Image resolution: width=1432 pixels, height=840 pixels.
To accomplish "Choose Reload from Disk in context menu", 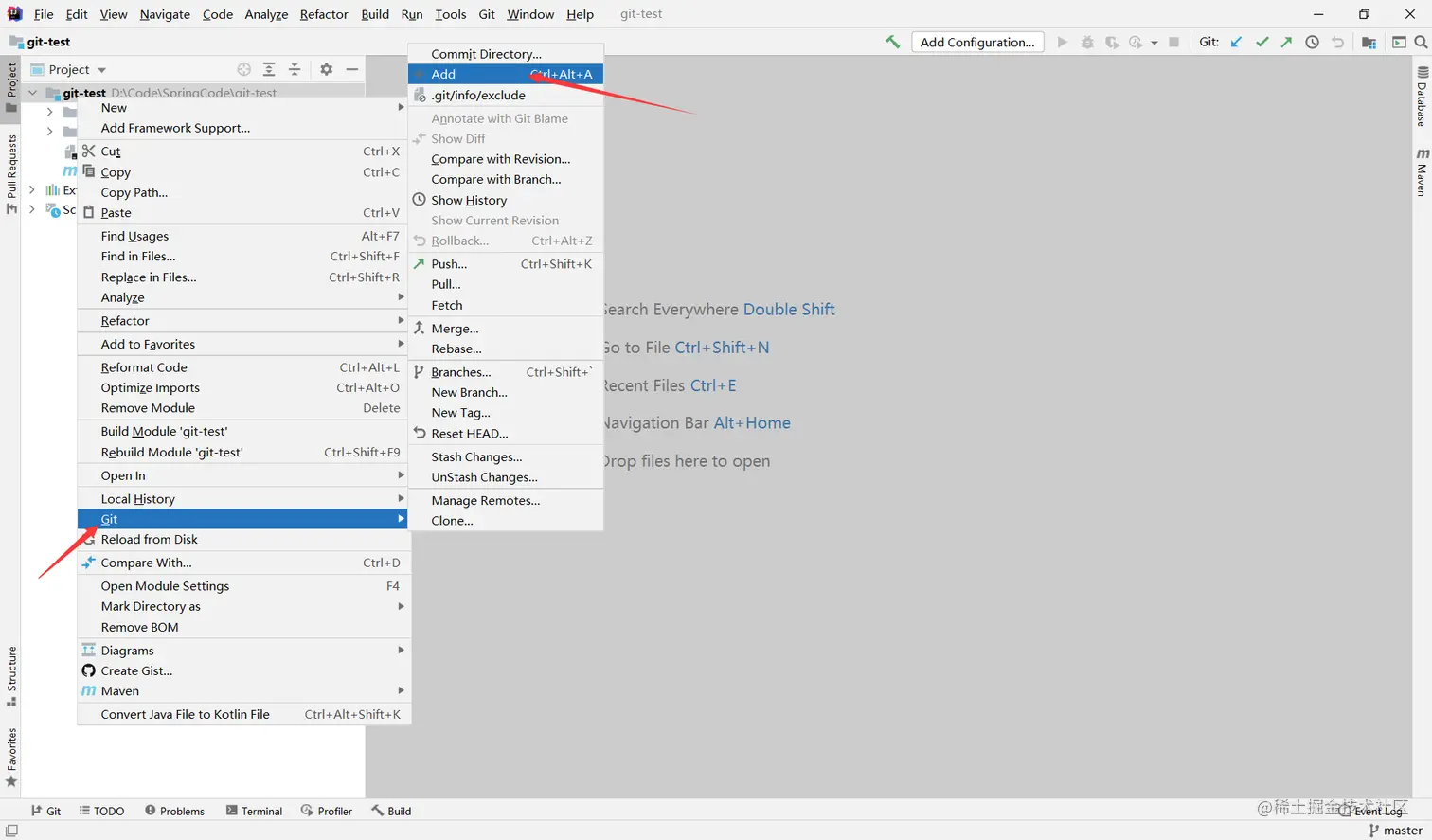I will [x=242, y=539].
